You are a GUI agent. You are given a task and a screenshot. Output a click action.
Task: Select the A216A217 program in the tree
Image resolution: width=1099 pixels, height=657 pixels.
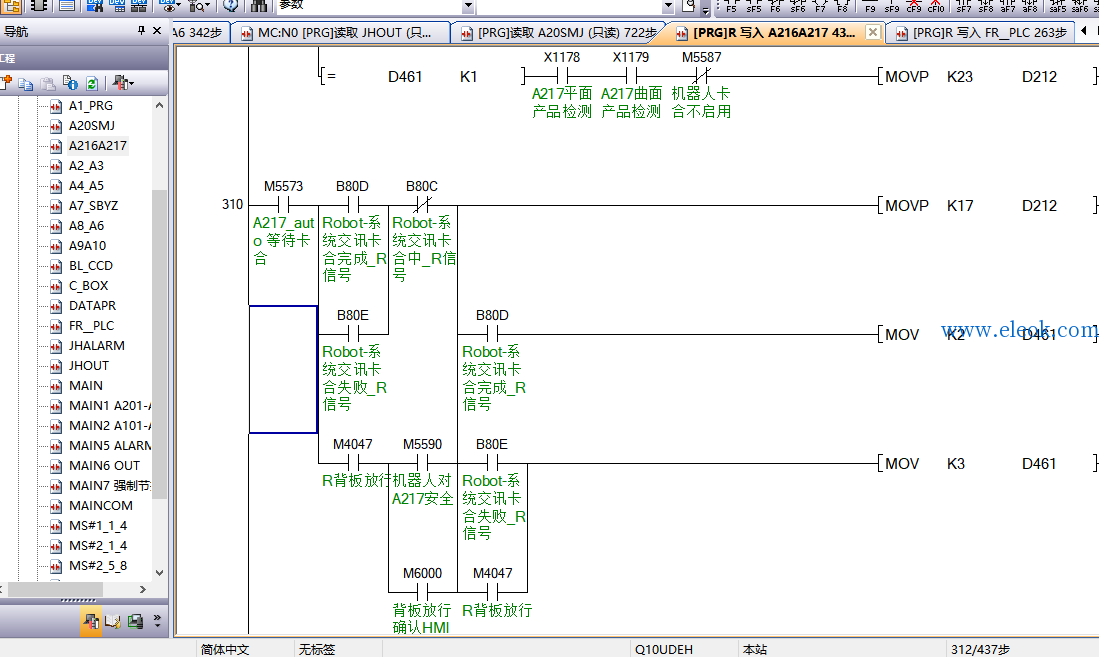[x=97, y=146]
